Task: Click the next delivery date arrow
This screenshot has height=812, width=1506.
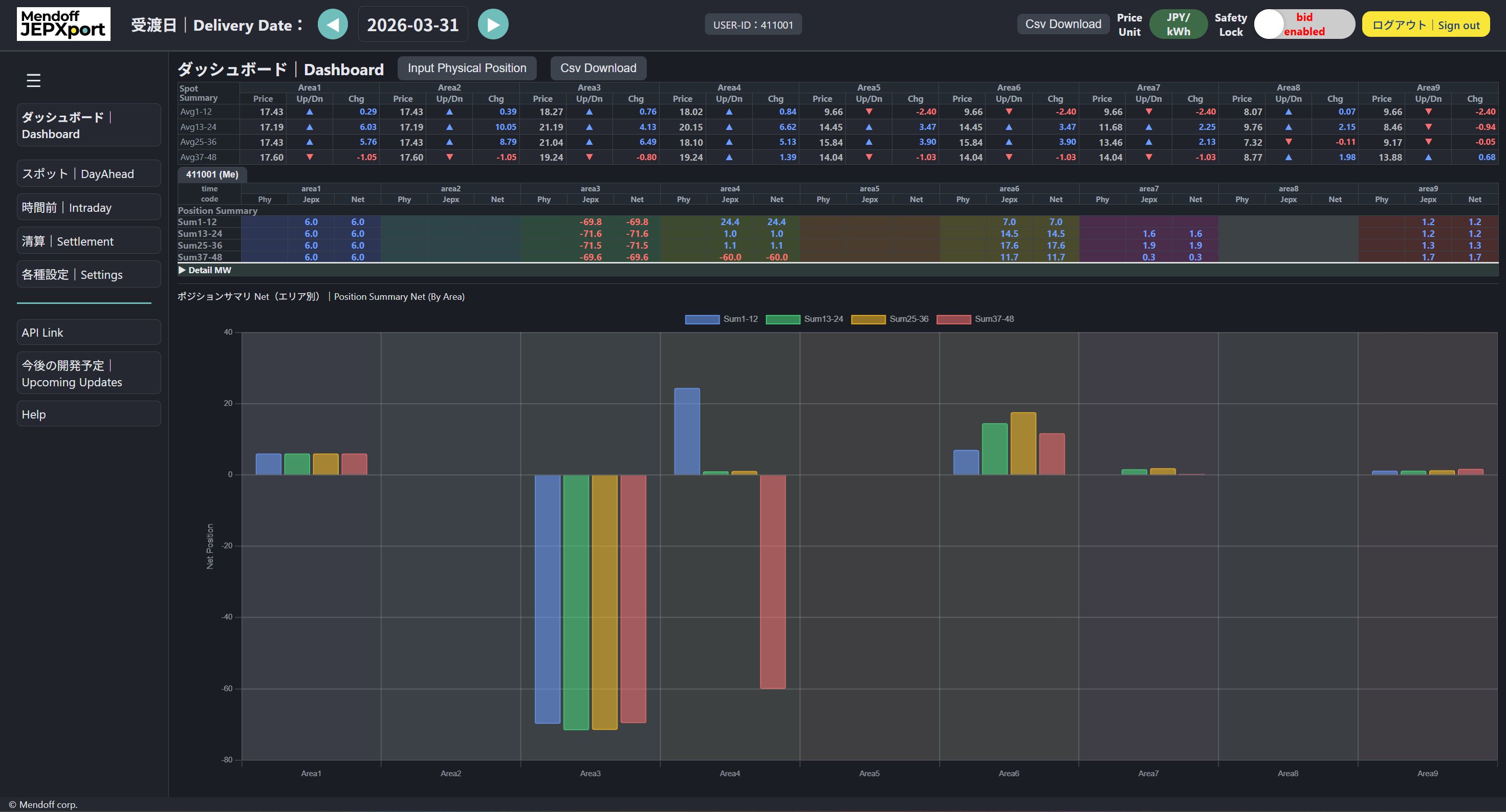Action: [493, 25]
